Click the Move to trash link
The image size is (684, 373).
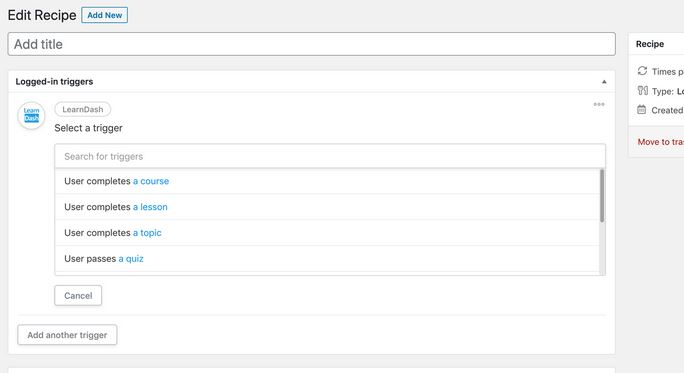coord(660,142)
